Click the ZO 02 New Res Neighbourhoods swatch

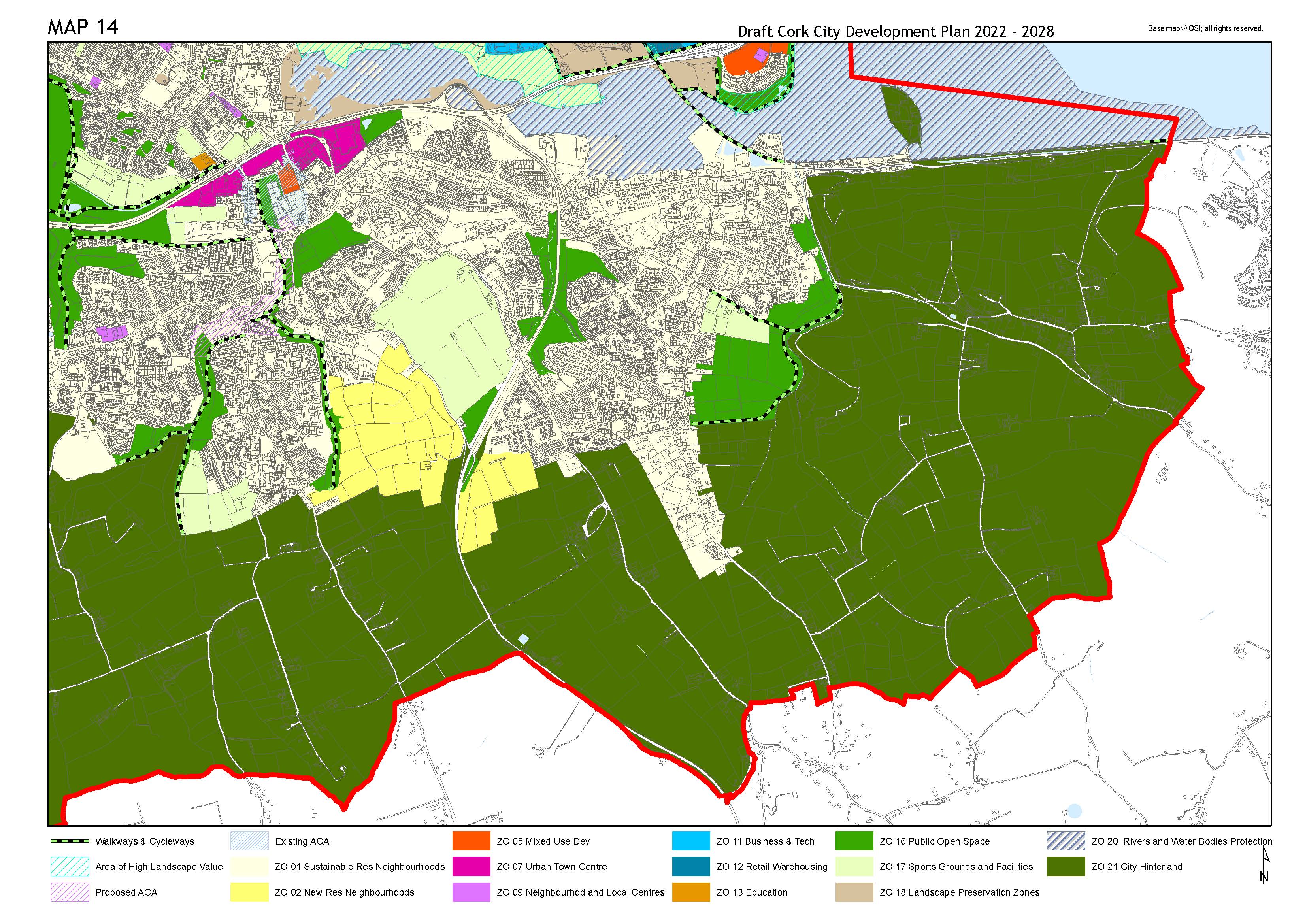click(x=249, y=892)
